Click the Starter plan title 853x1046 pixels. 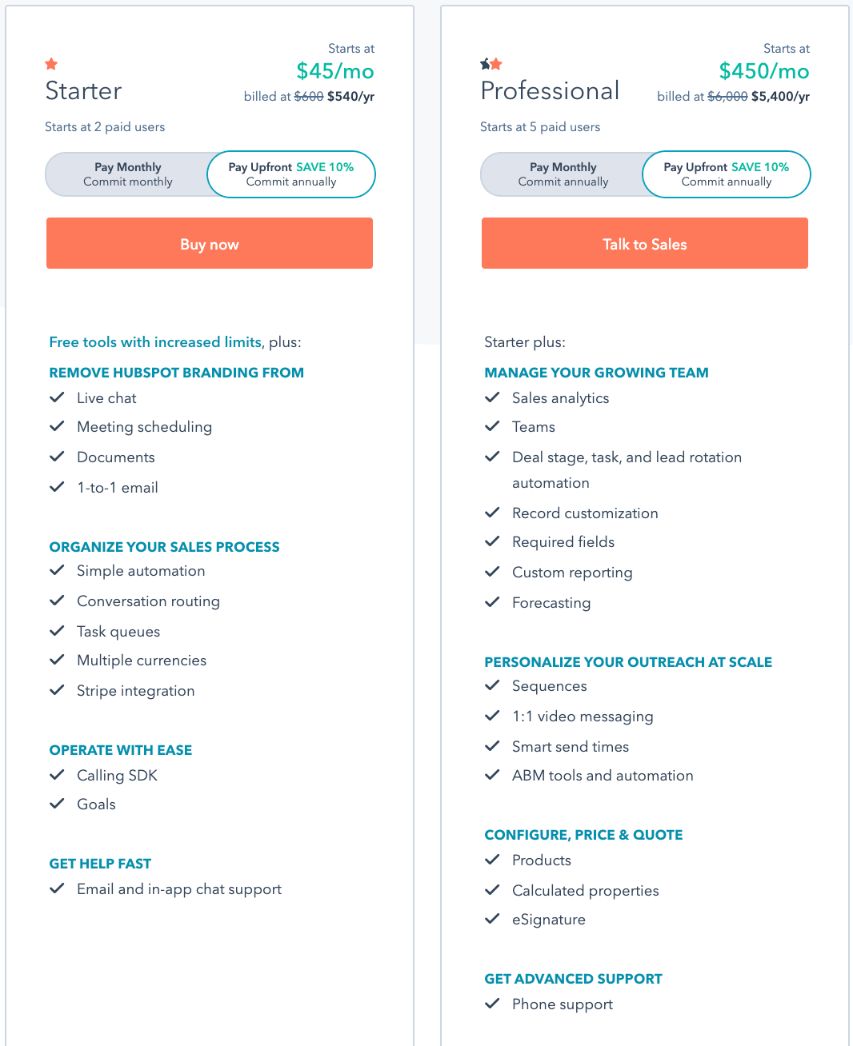click(x=83, y=91)
